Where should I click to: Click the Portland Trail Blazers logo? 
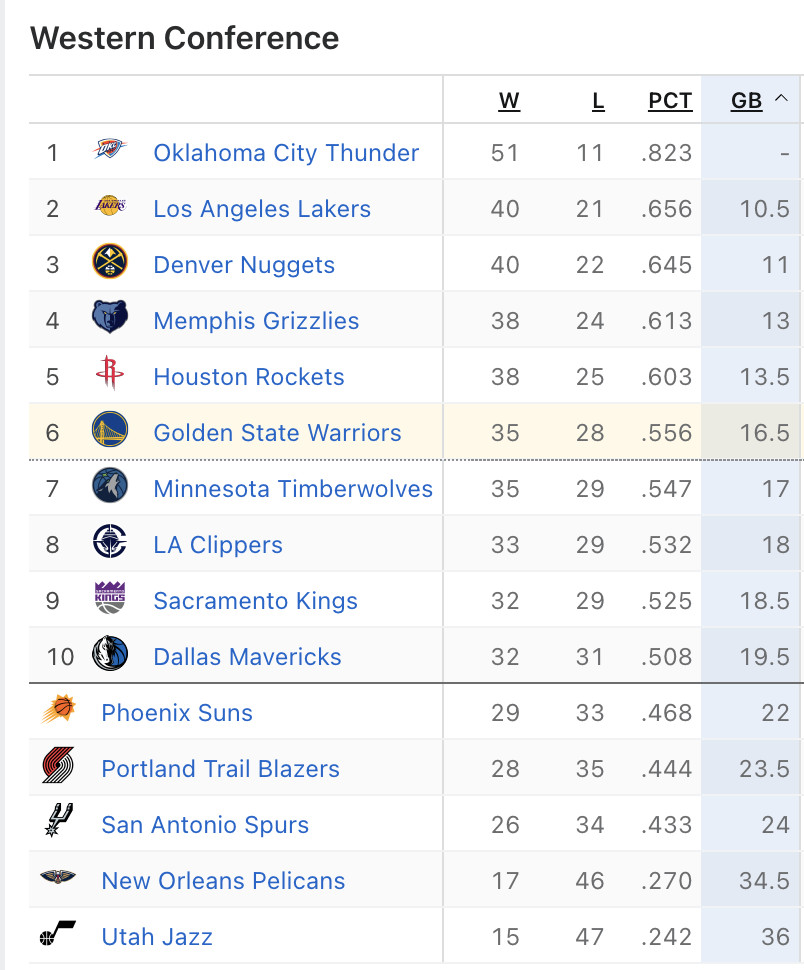pyautogui.click(x=59, y=765)
